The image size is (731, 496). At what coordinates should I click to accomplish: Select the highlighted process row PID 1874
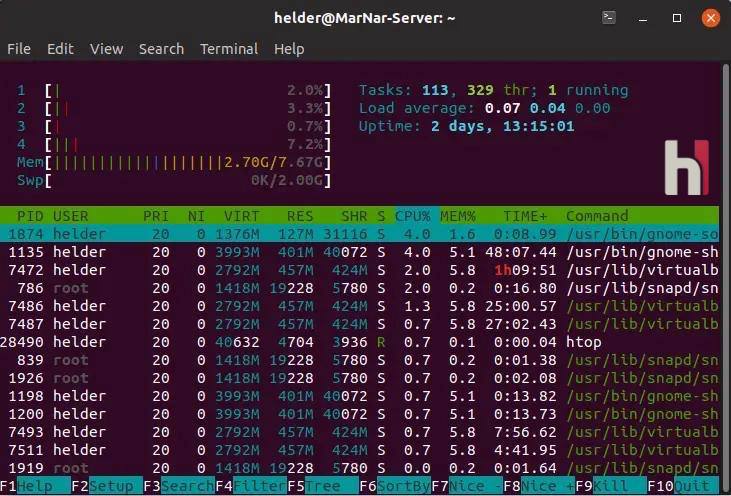(x=359, y=234)
